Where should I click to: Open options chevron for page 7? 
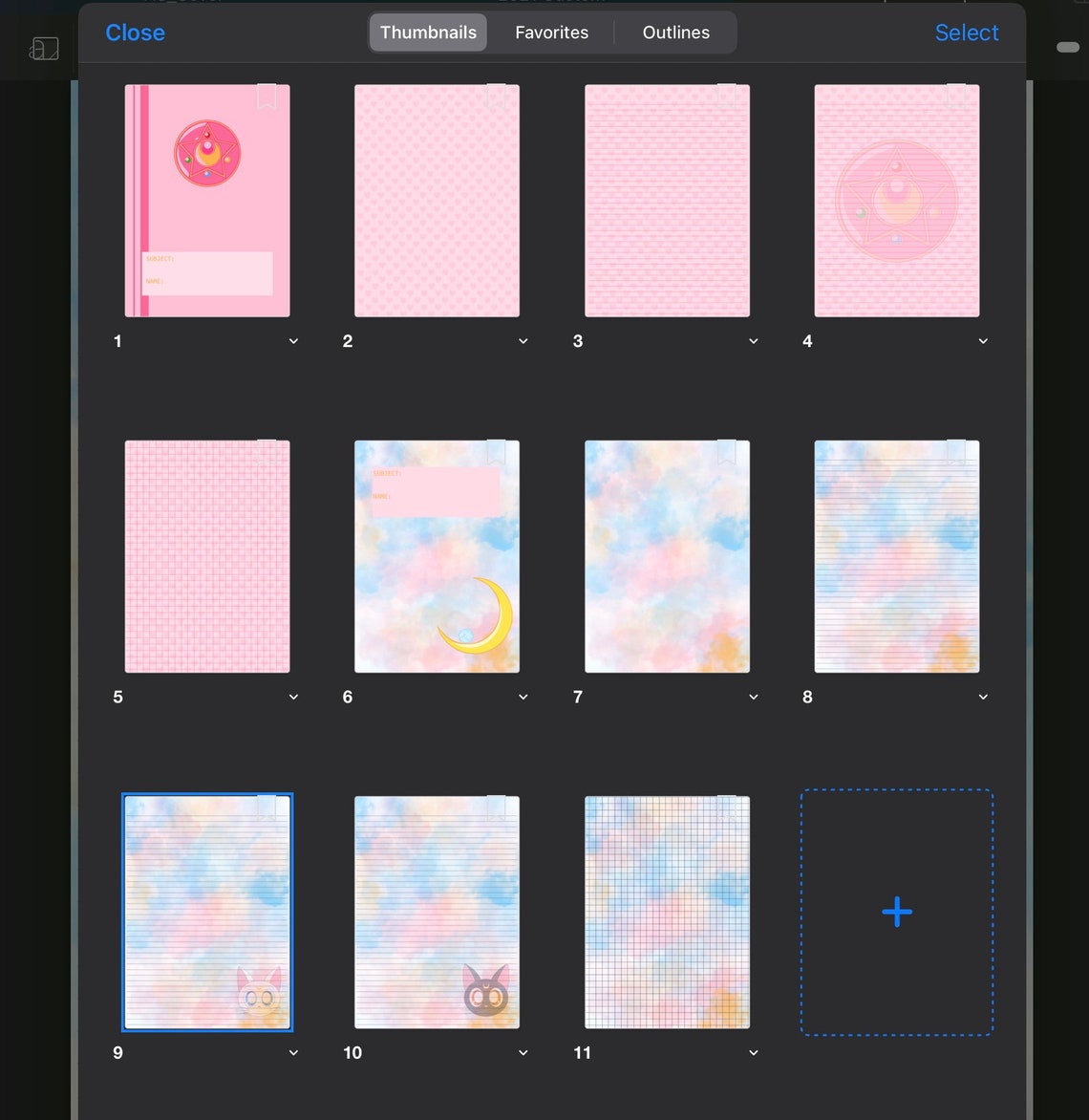[x=754, y=698]
